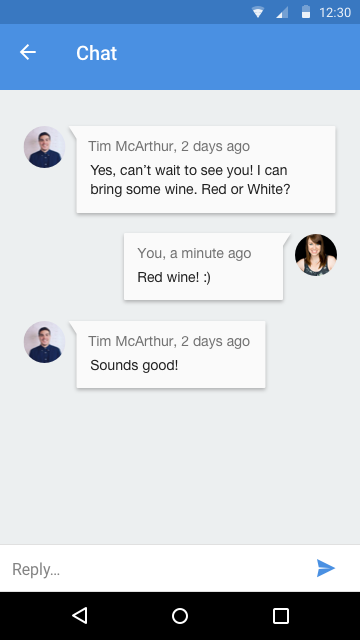Tap the battery status icon
The width and height of the screenshot is (360, 640).
pos(306,12)
